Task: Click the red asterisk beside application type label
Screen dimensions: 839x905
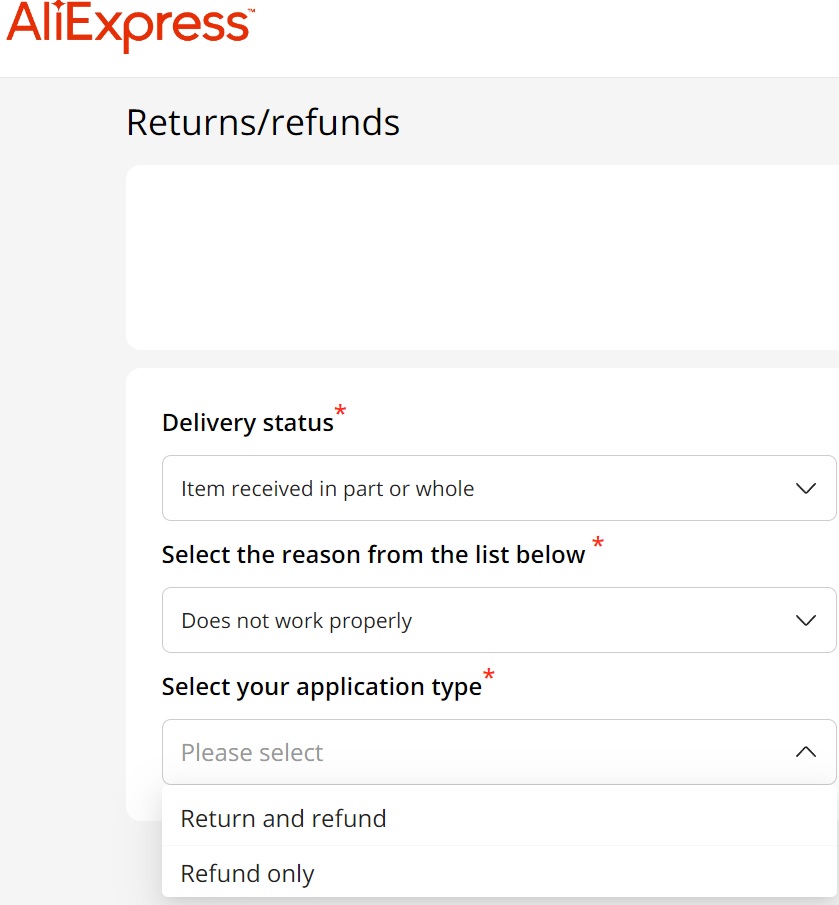Action: click(489, 675)
